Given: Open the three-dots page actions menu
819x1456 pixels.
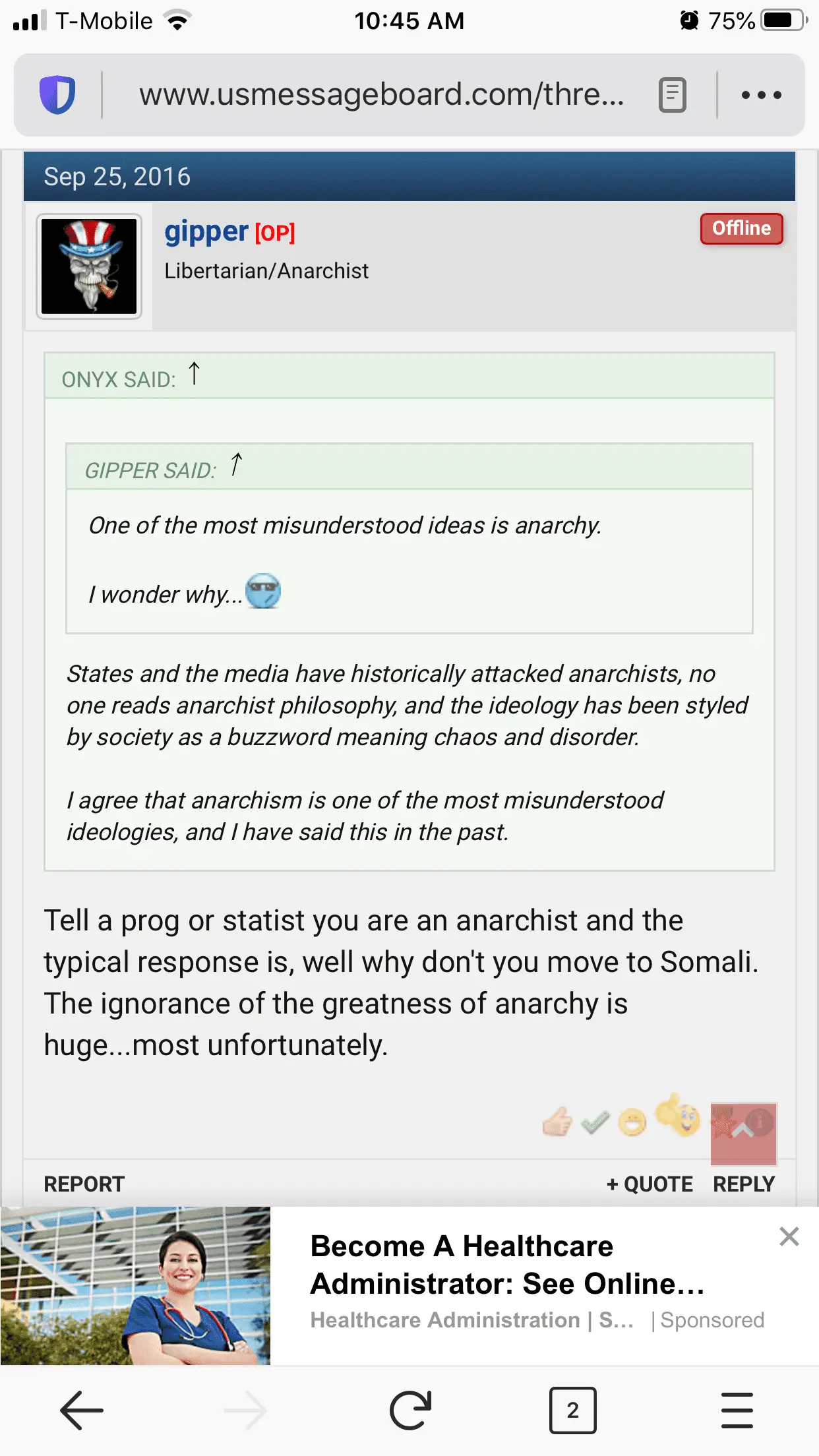Looking at the screenshot, I should point(762,95).
